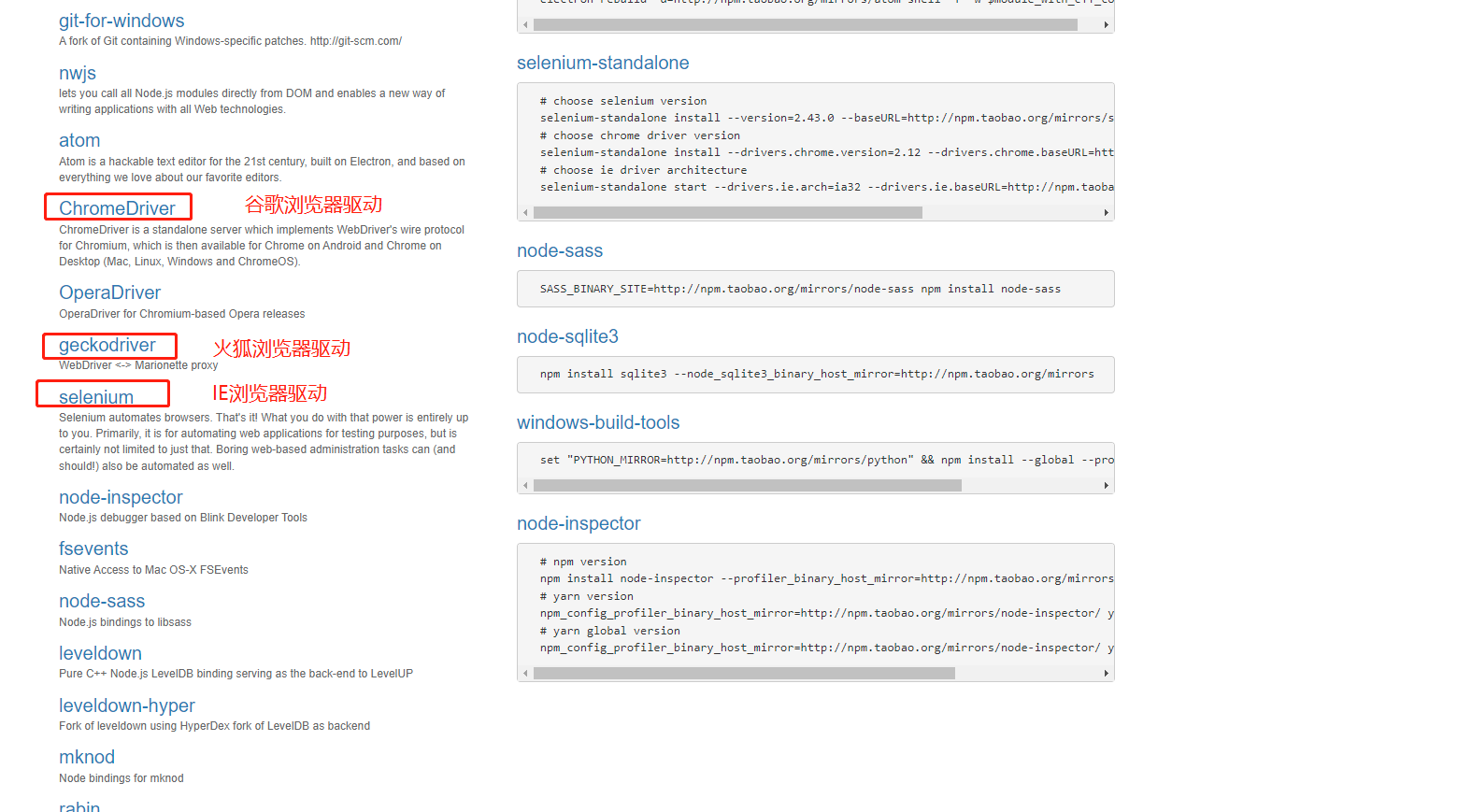Click 'Pure C++ Node.js LevelDB binding' description
Viewport: 1472px width, 812px height.
click(x=236, y=674)
